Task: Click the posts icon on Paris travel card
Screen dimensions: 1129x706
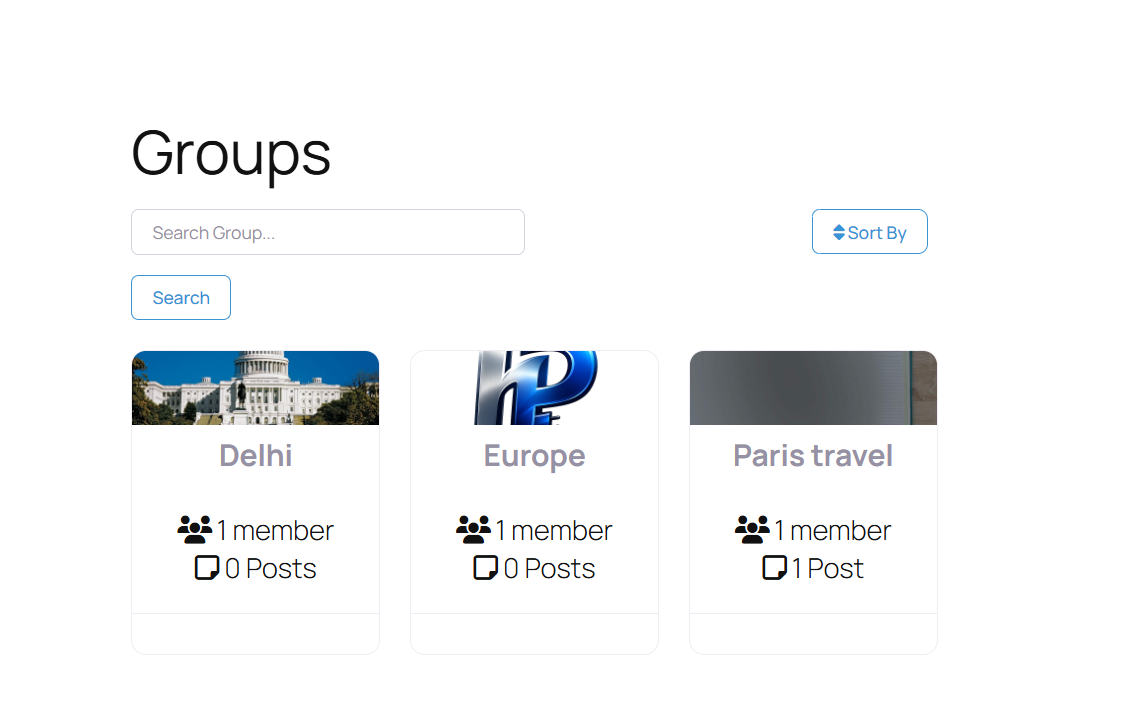Action: click(773, 568)
